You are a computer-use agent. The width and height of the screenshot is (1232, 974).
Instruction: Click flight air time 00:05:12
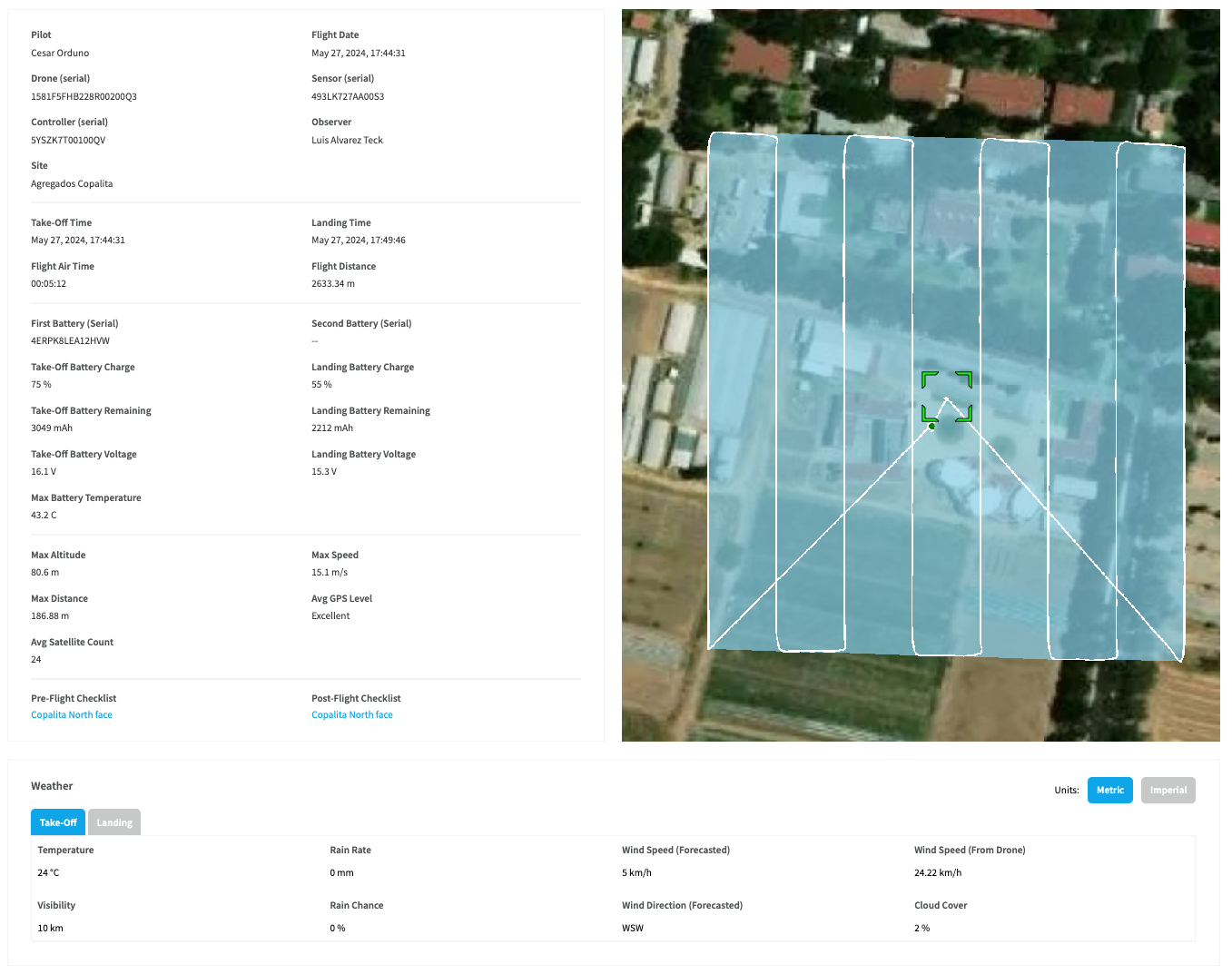pyautogui.click(x=48, y=284)
